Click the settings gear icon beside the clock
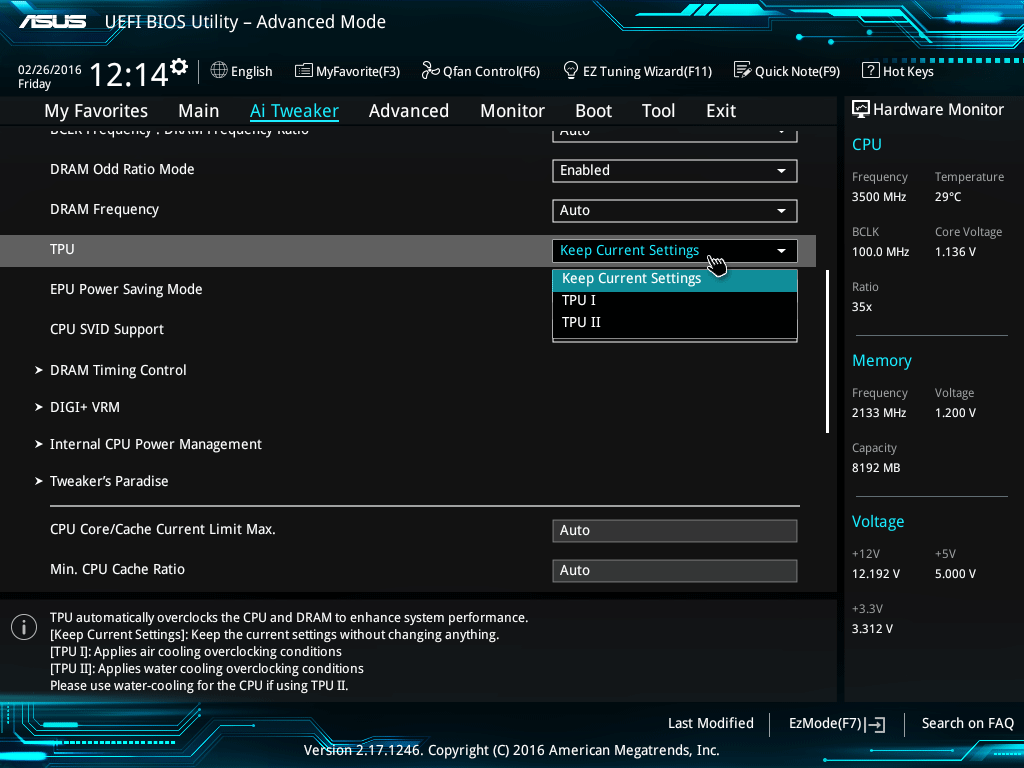The height and width of the screenshot is (768, 1024). [179, 67]
